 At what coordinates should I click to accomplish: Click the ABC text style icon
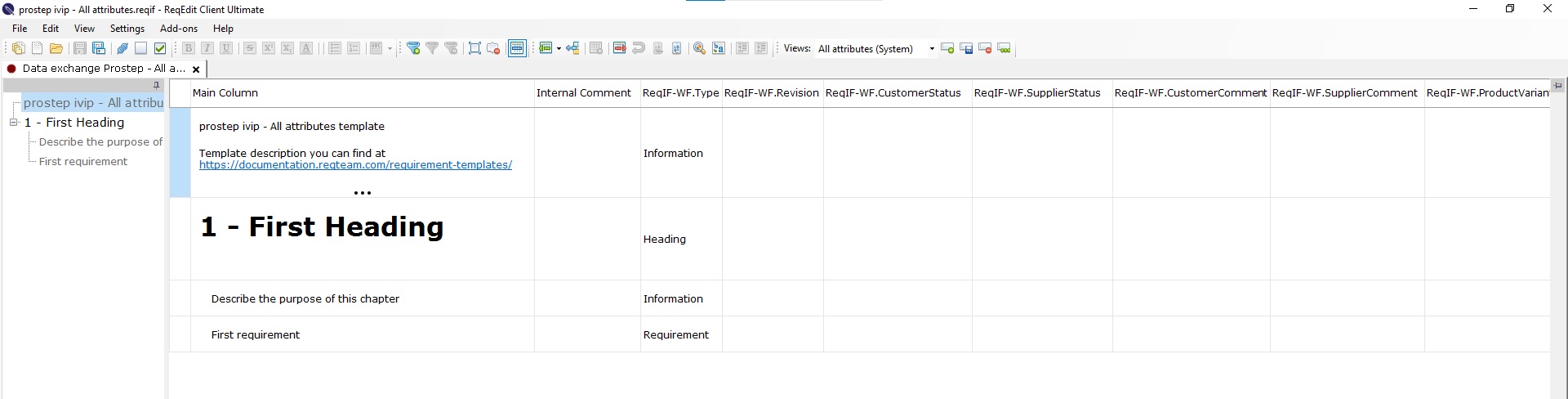tap(376, 48)
